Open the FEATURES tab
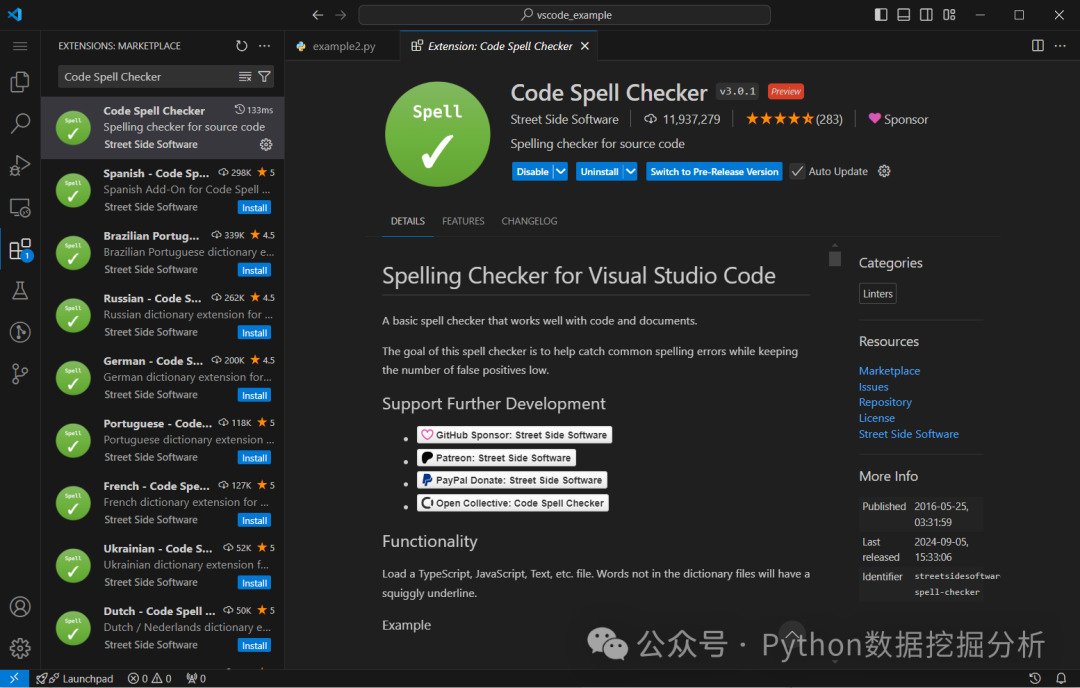Image resolution: width=1080 pixels, height=688 pixels. [463, 221]
